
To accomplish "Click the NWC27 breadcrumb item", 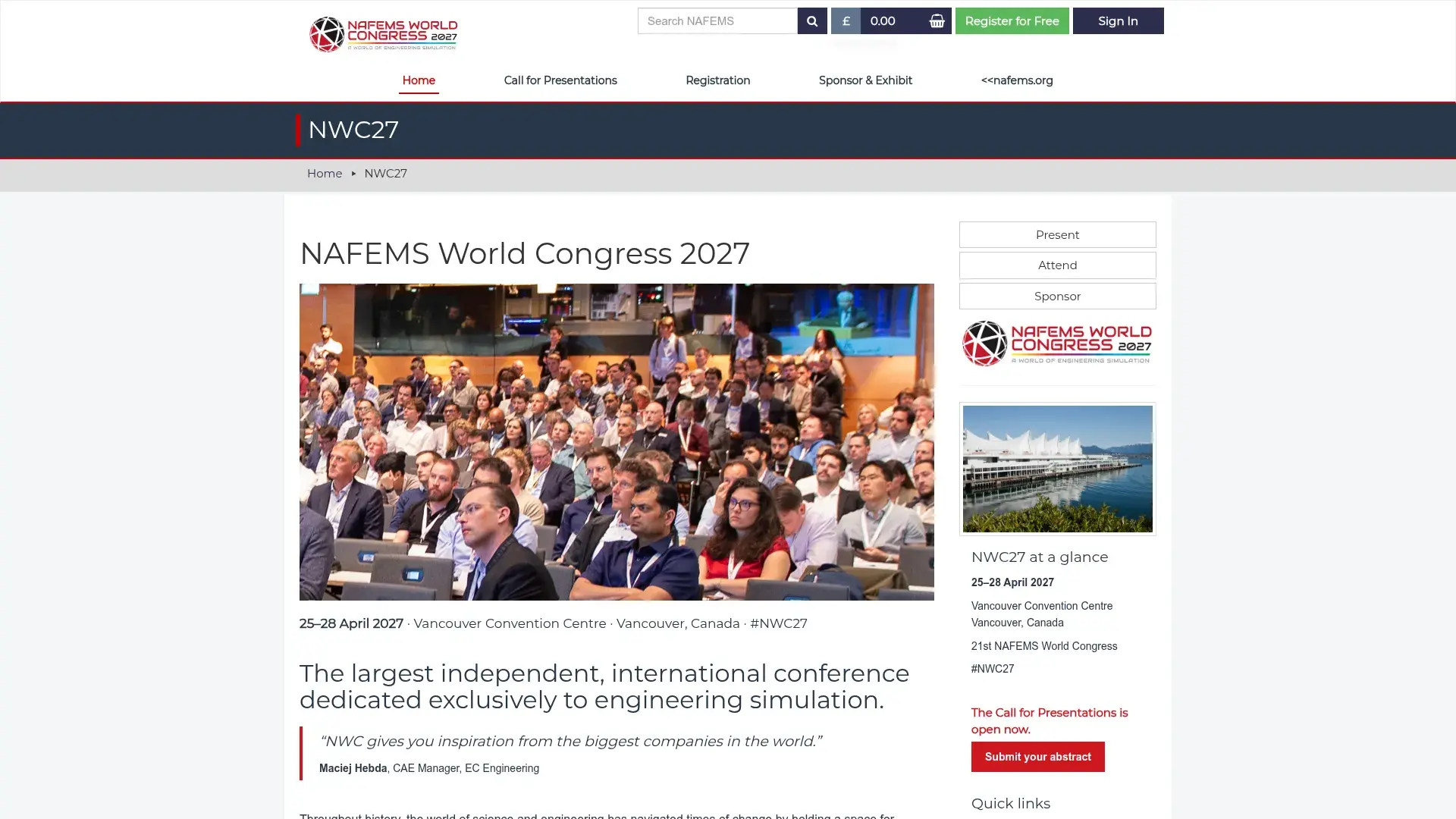I will point(385,174).
